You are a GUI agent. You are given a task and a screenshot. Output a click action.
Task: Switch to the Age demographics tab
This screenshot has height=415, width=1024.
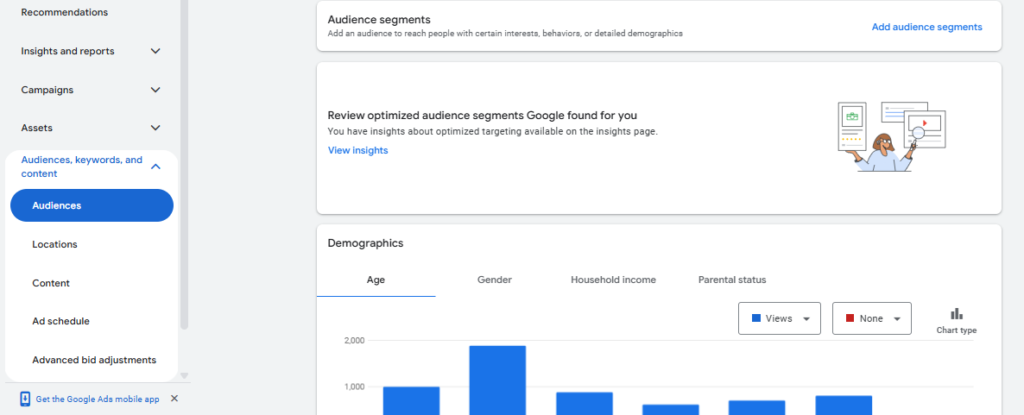pos(376,280)
